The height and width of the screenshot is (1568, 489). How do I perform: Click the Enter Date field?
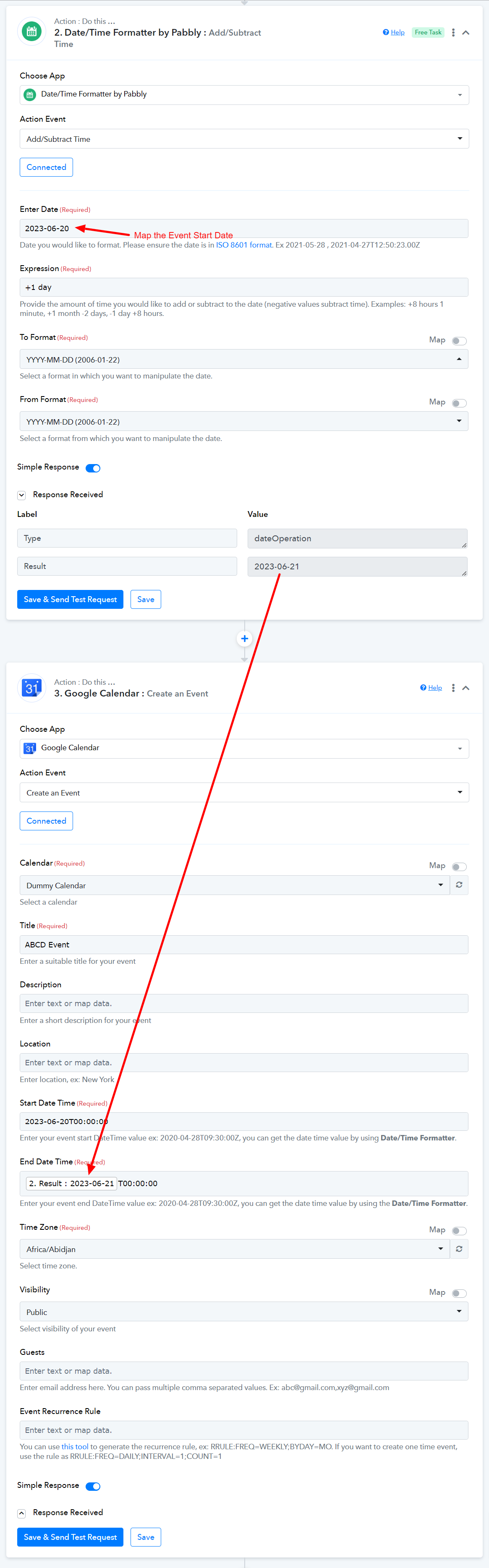coord(244,228)
